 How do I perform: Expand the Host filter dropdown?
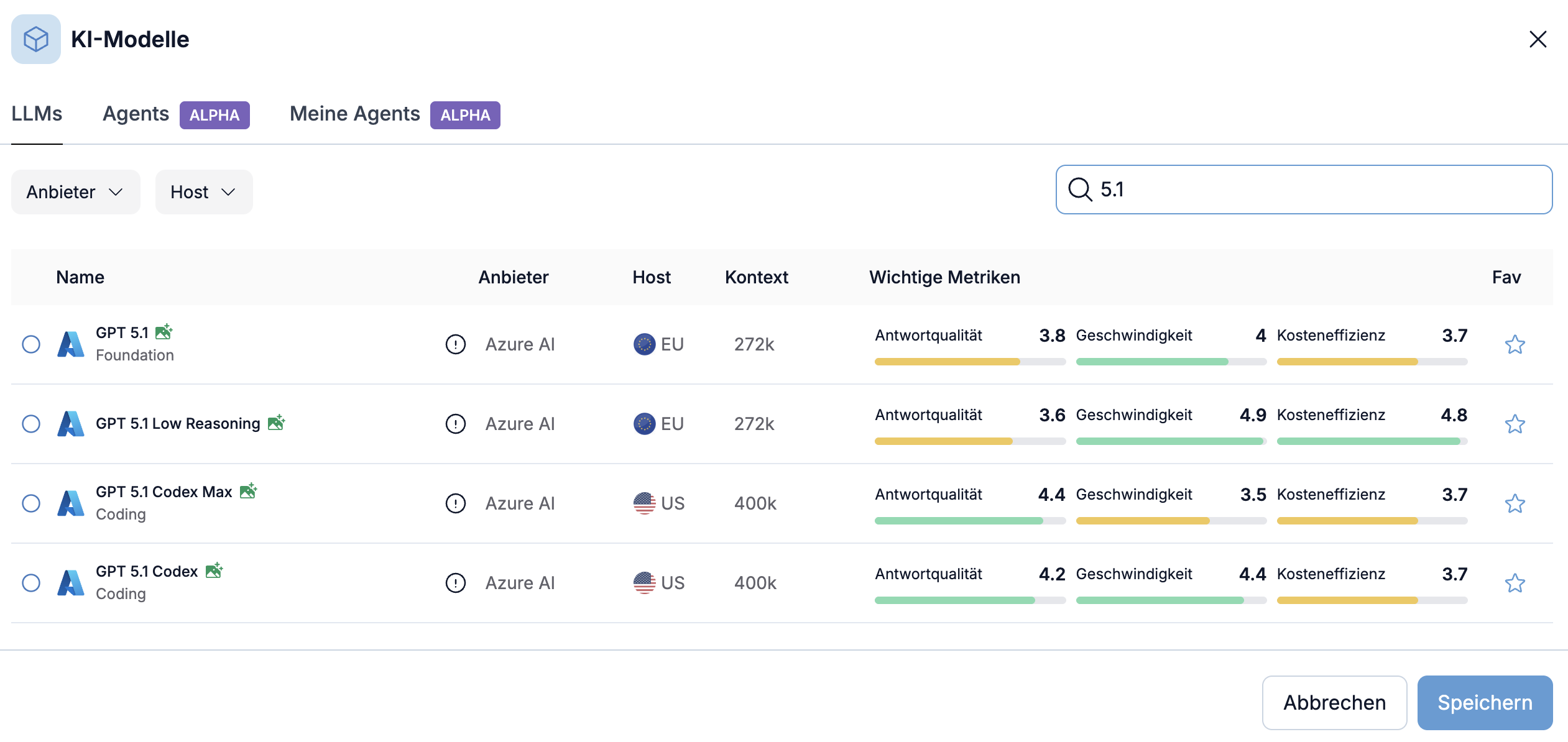[x=203, y=192]
